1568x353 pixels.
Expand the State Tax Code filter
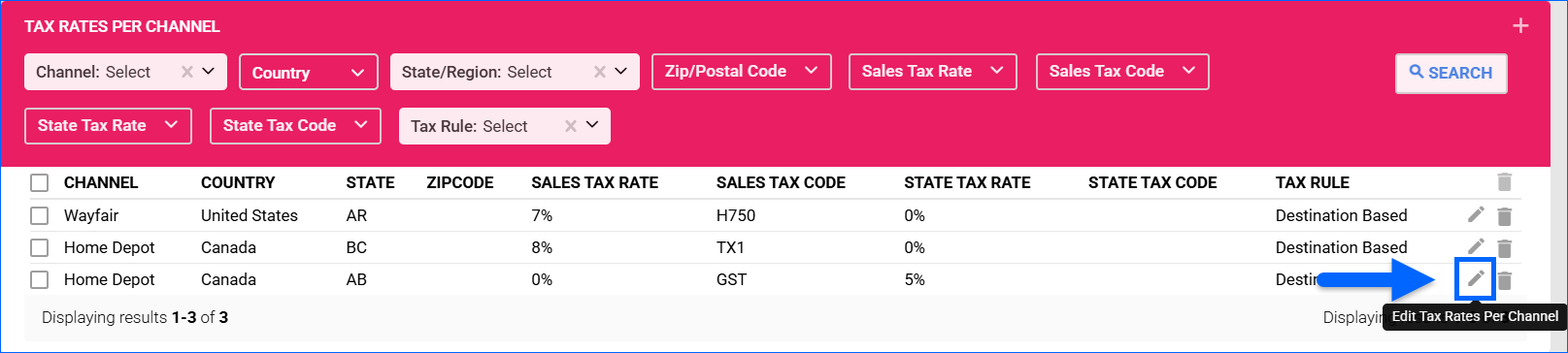tap(295, 126)
